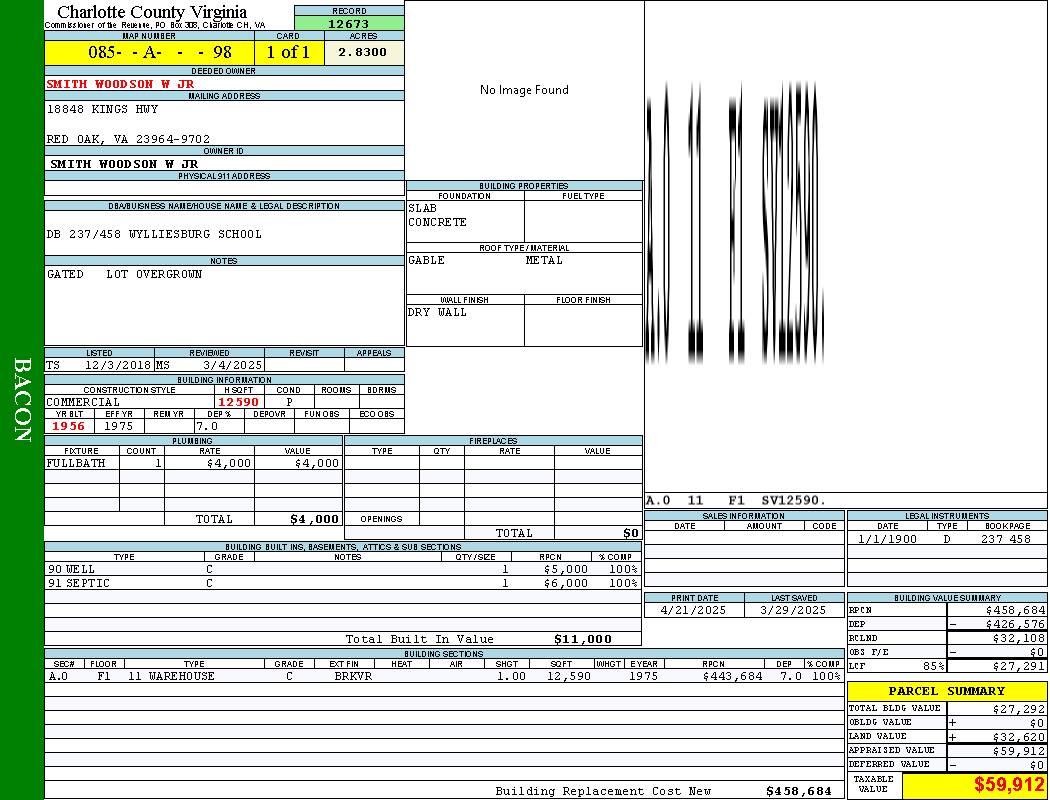Screen dimensions: 1050x800
Task: Click the RCLND value $32,108
Action: tap(1019, 639)
